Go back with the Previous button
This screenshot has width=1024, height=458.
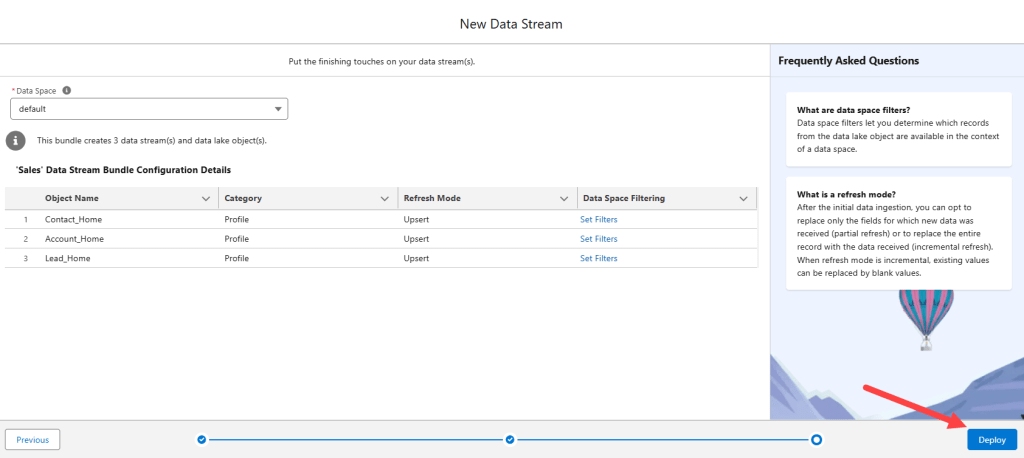[x=33, y=439]
